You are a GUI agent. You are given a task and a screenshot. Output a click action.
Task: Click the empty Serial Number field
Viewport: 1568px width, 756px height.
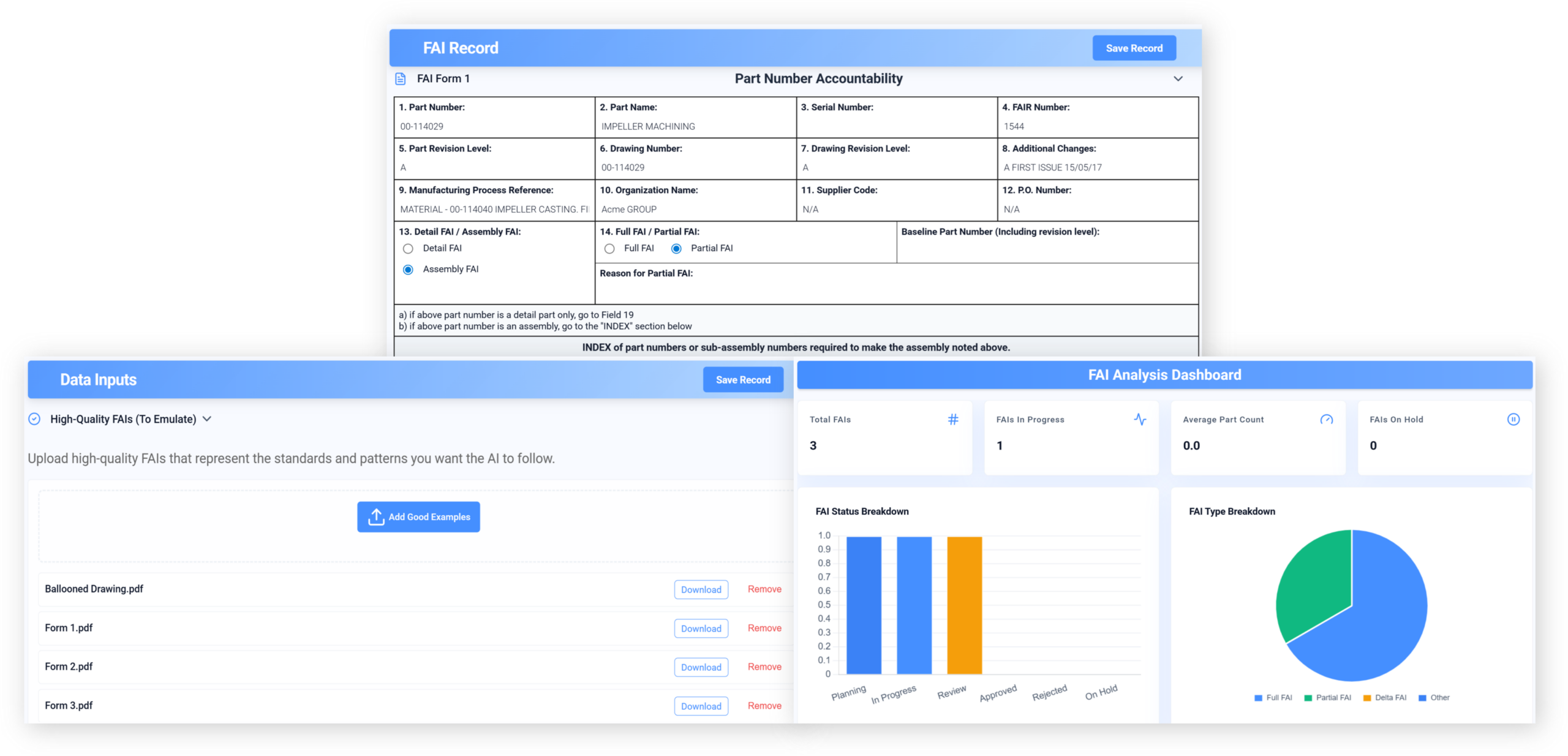(x=896, y=126)
